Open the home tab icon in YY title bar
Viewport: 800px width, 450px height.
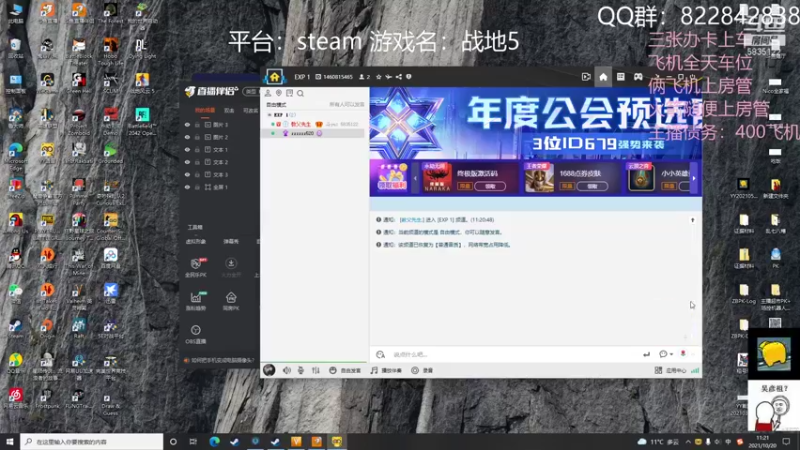click(x=603, y=77)
